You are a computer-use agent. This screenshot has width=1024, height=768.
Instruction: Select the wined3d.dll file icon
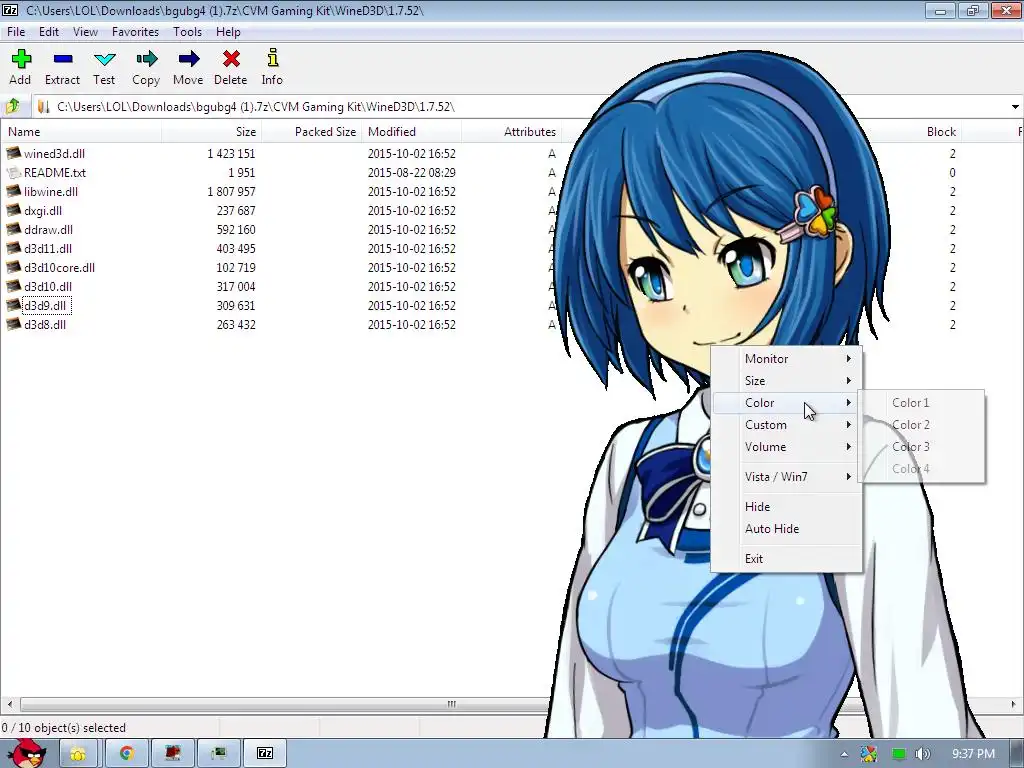coord(13,153)
